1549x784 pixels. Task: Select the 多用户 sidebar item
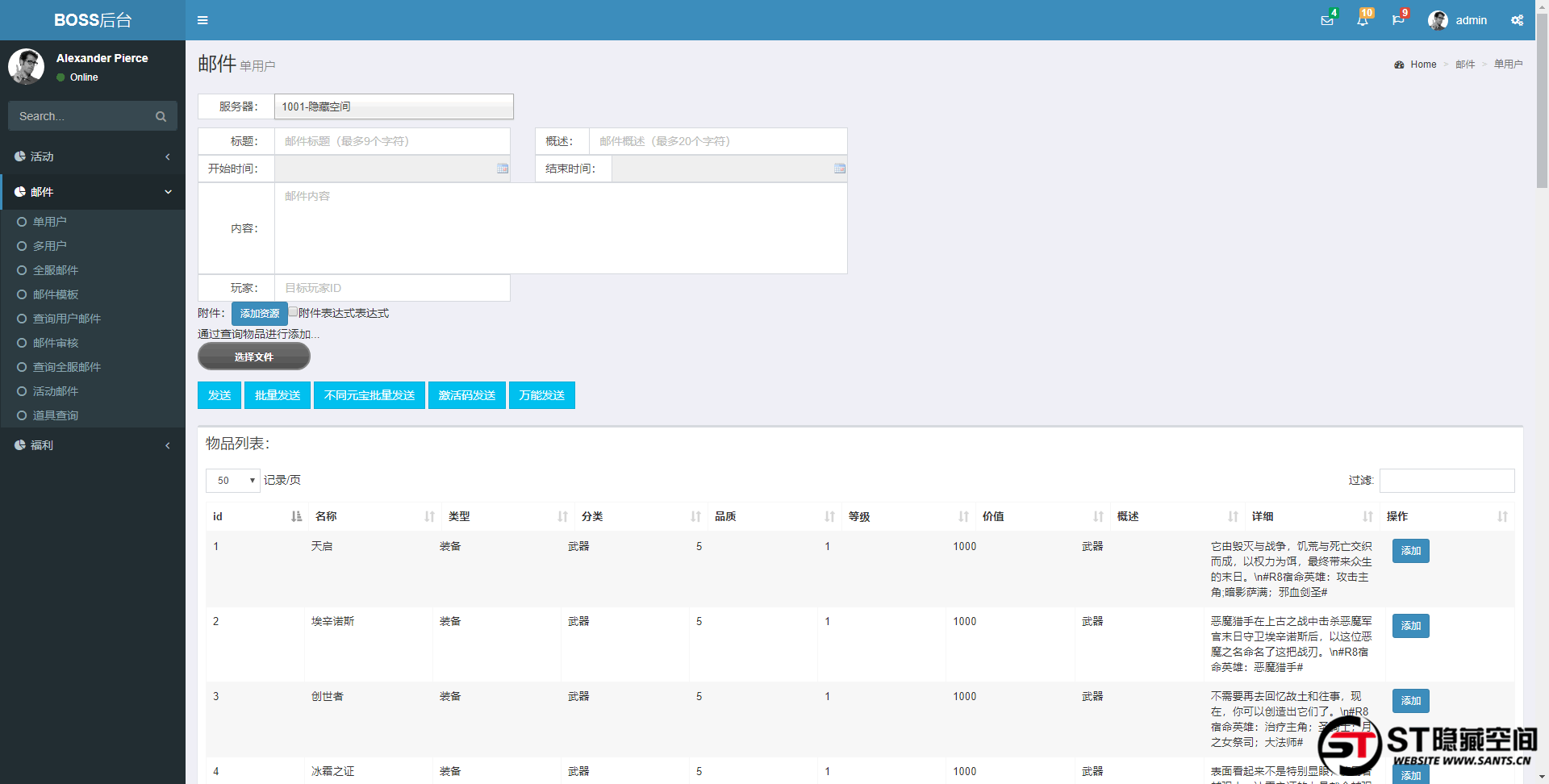(50, 246)
